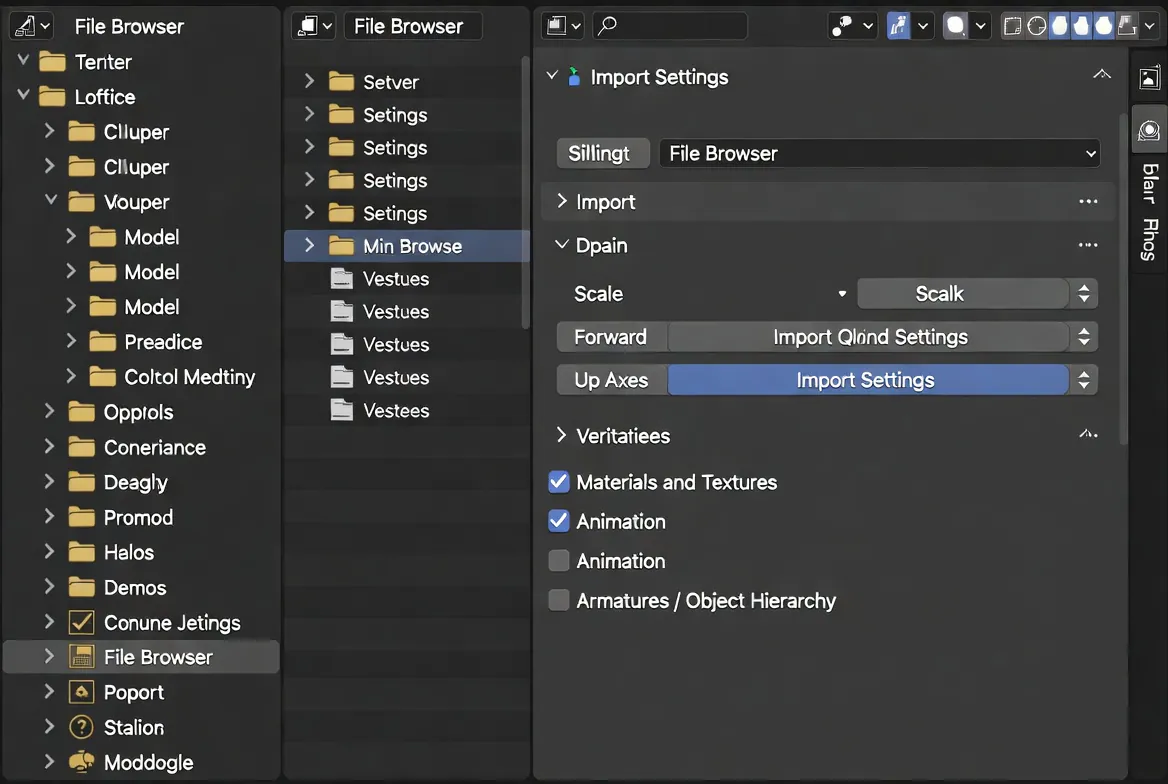Click the Vestees file icon

pos(342,410)
